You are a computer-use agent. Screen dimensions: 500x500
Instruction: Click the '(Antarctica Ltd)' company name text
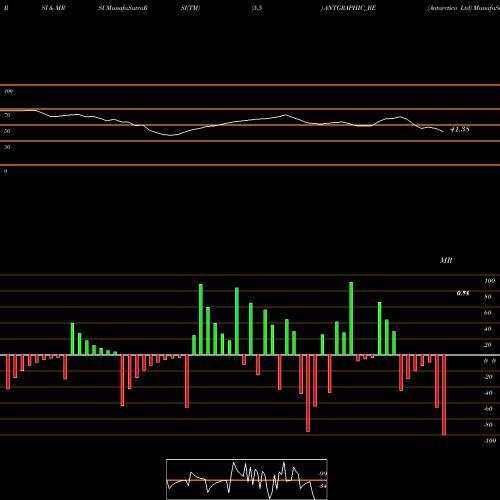click(450, 8)
